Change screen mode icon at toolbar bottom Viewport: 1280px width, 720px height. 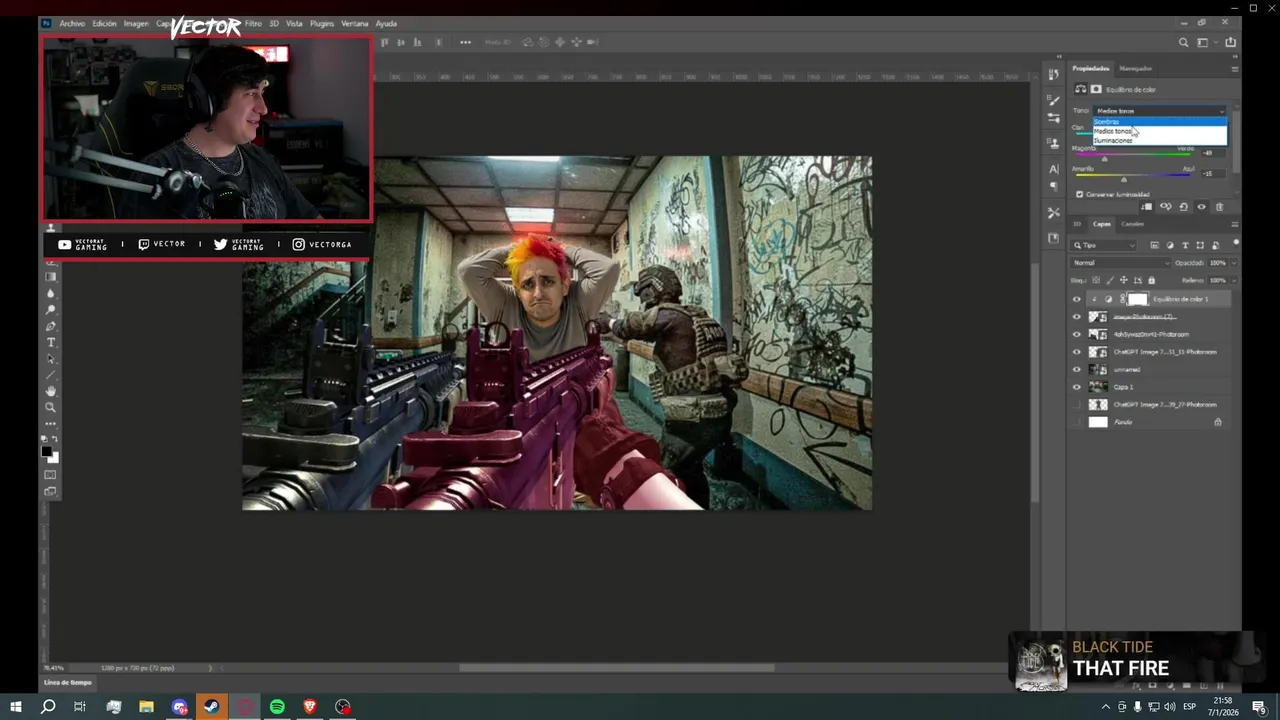pyautogui.click(x=50, y=491)
